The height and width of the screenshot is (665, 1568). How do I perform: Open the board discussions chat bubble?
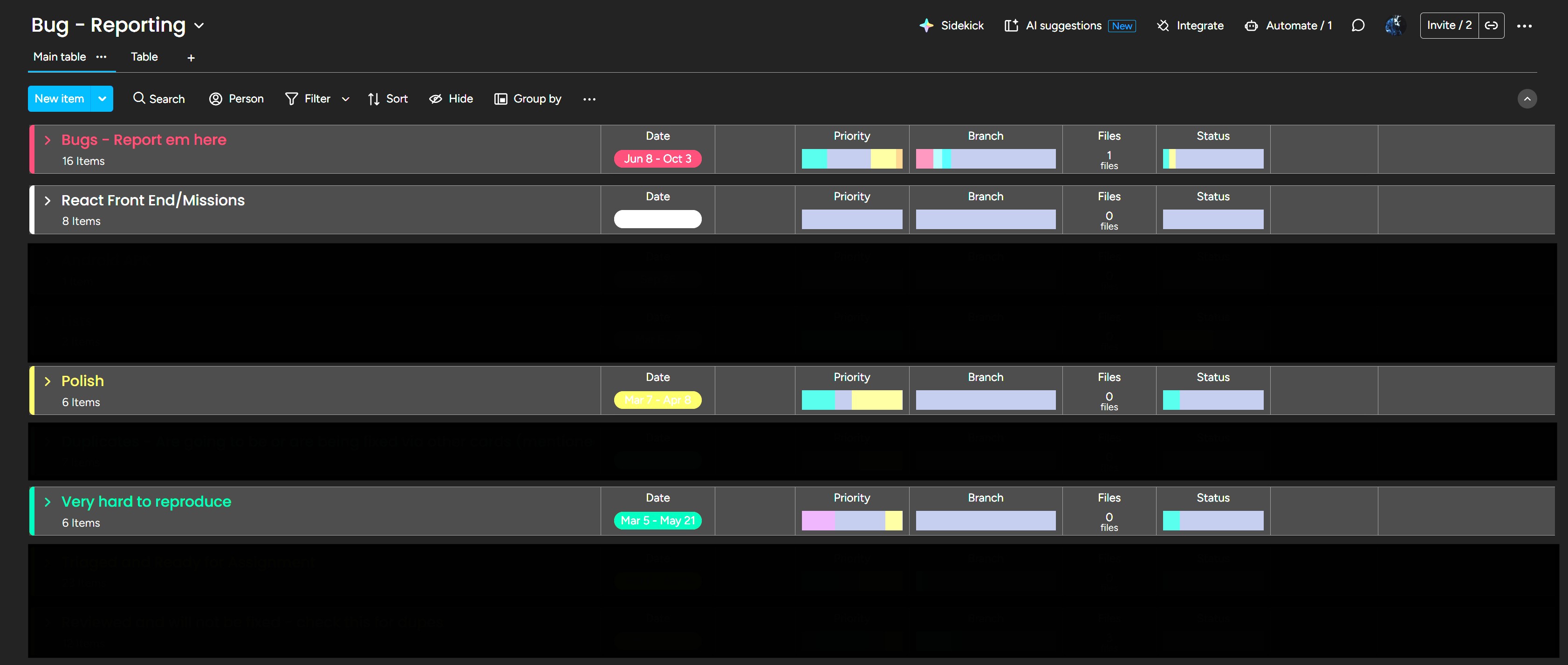point(1358,26)
